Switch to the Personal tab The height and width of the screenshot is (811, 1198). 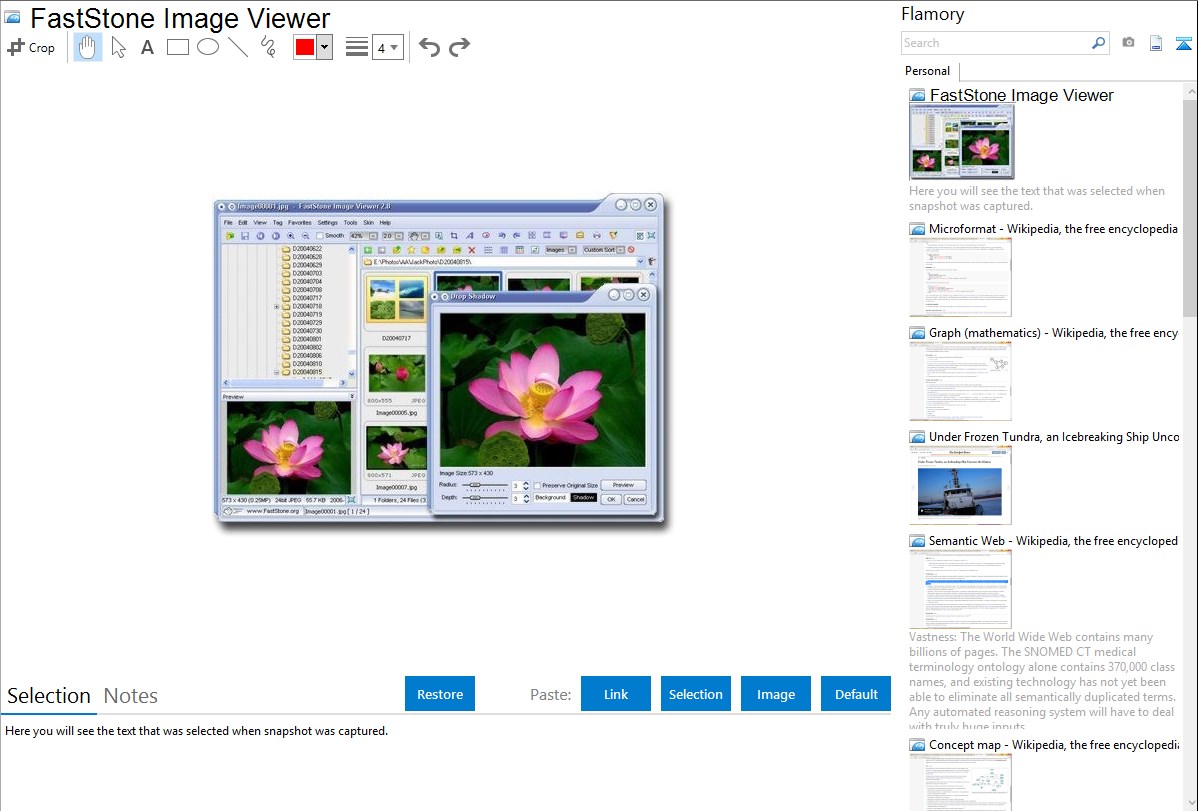[x=928, y=71]
